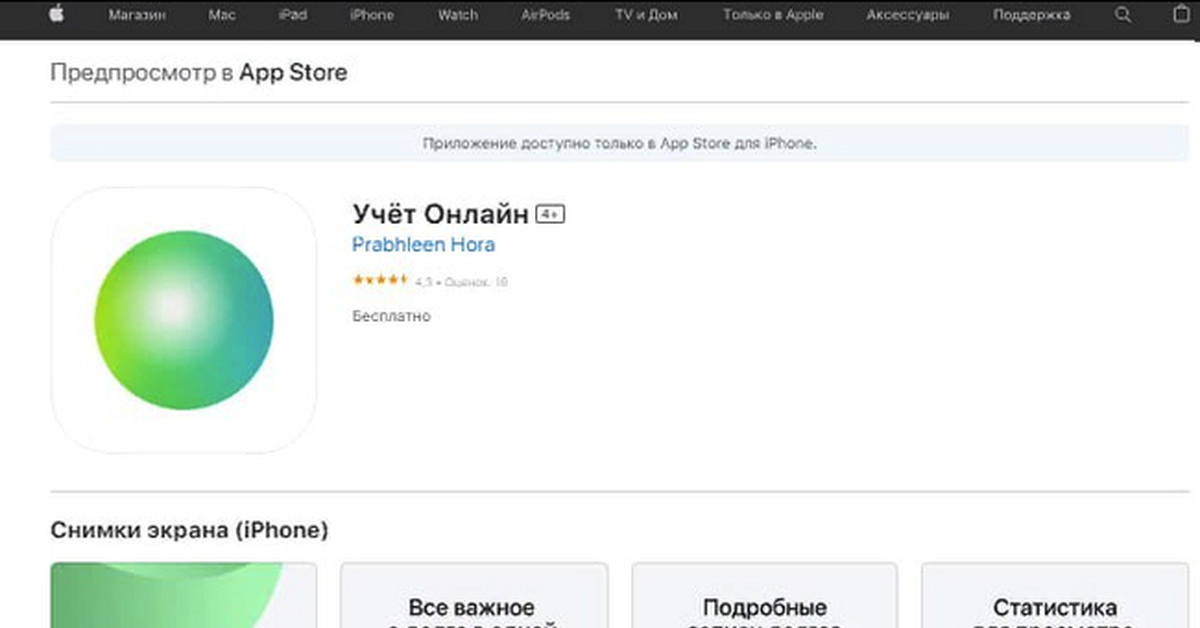This screenshot has width=1200, height=628.
Task: Open the search magnifier icon
Action: 1125,15
